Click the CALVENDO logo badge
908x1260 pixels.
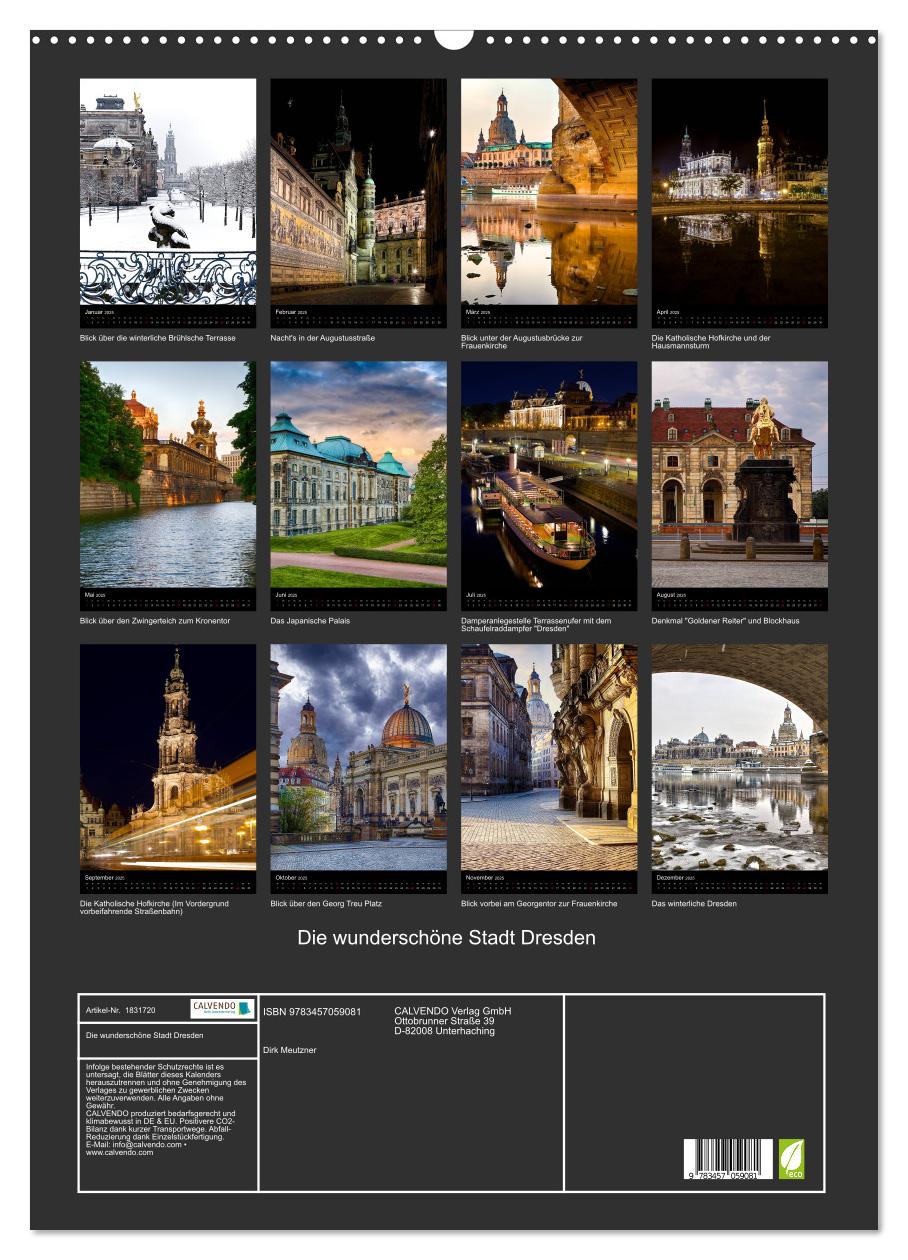(x=222, y=1009)
